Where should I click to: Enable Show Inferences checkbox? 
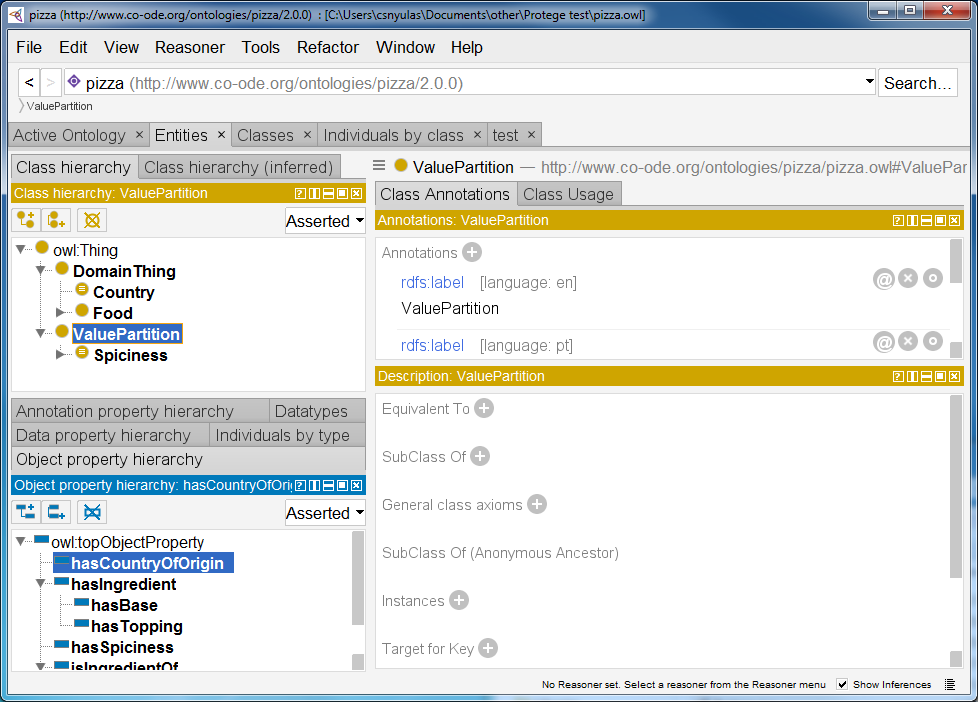(841, 684)
